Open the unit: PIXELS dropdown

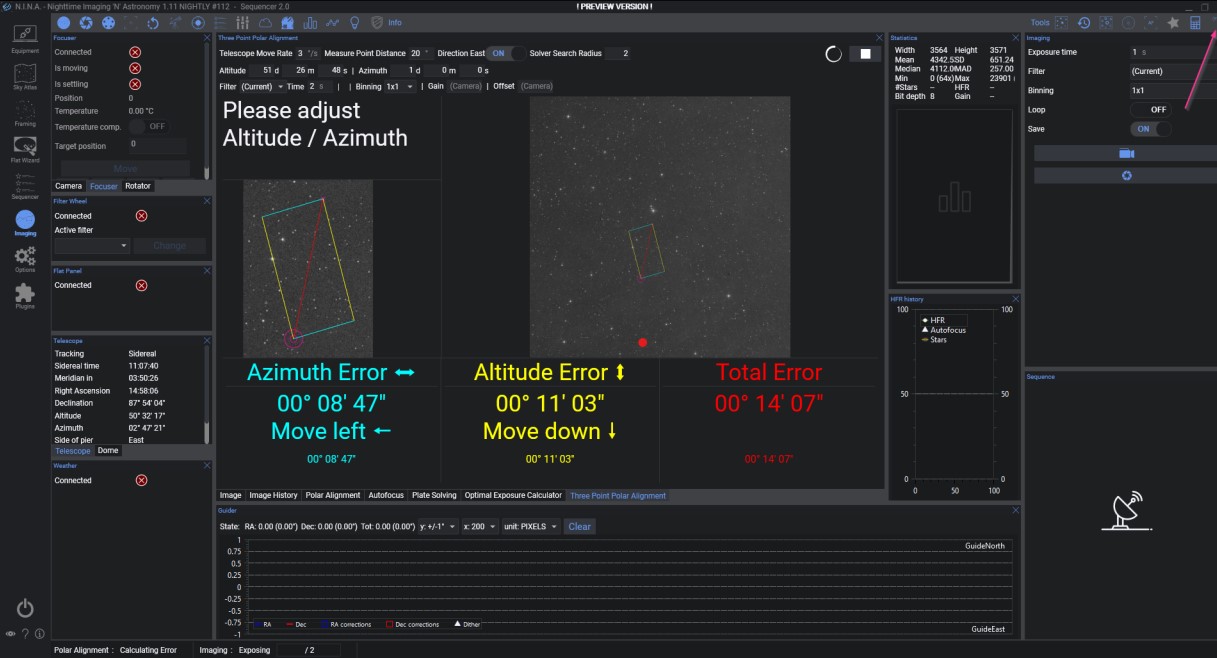[530, 526]
